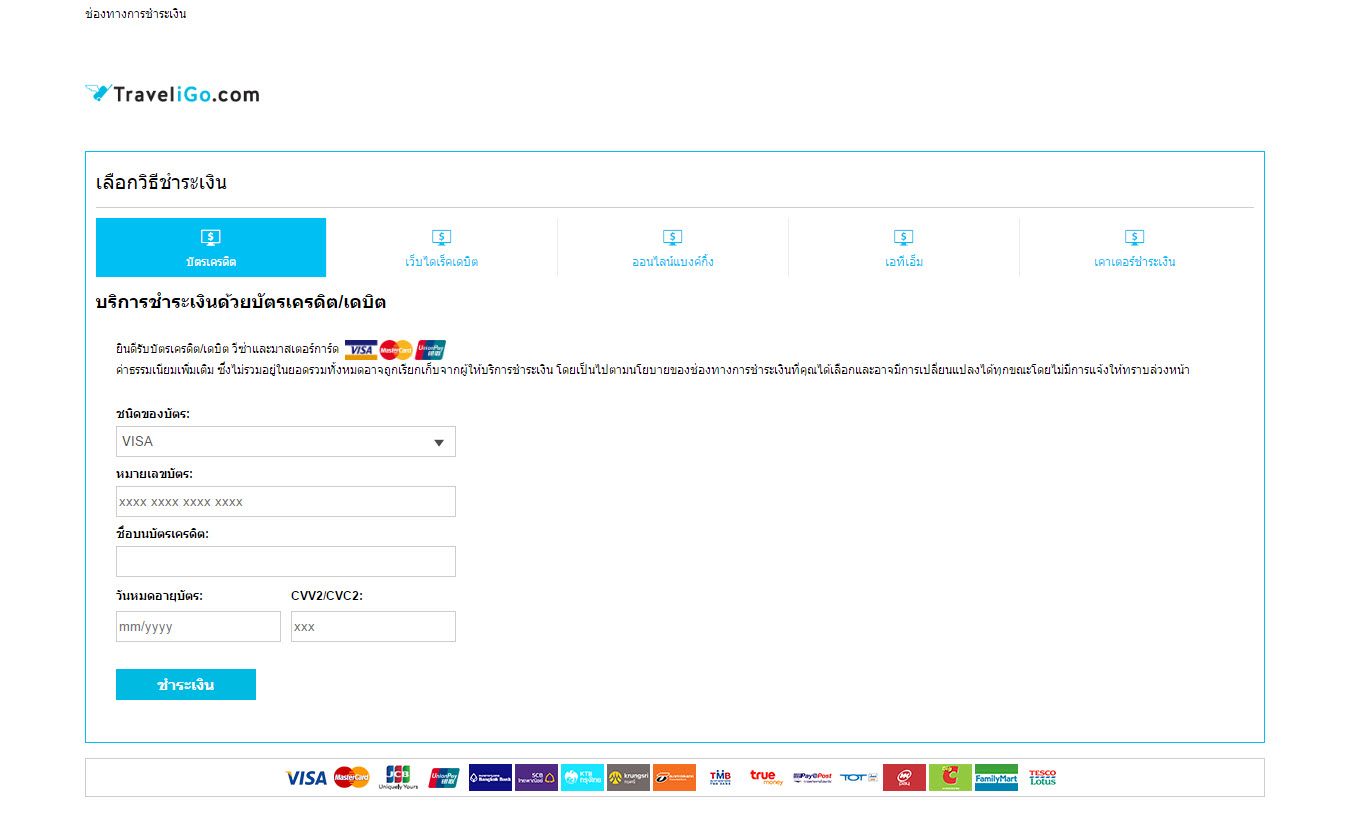This screenshot has width=1347, height=817.
Task: Open the online banking (ออนไลน์แบงค์กิ้ง) tab
Action: (673, 247)
